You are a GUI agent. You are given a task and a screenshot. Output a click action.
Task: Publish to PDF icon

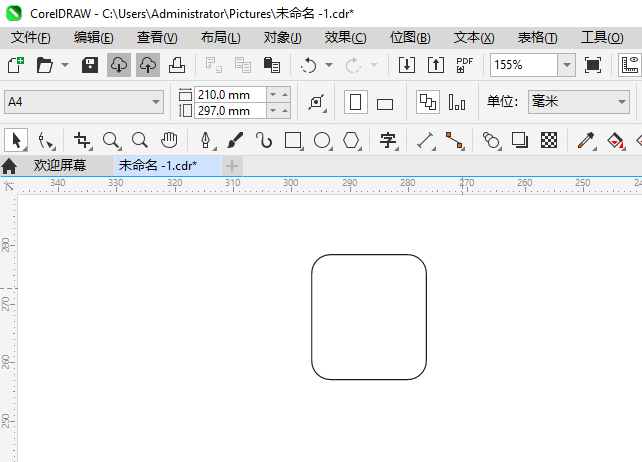pos(464,65)
